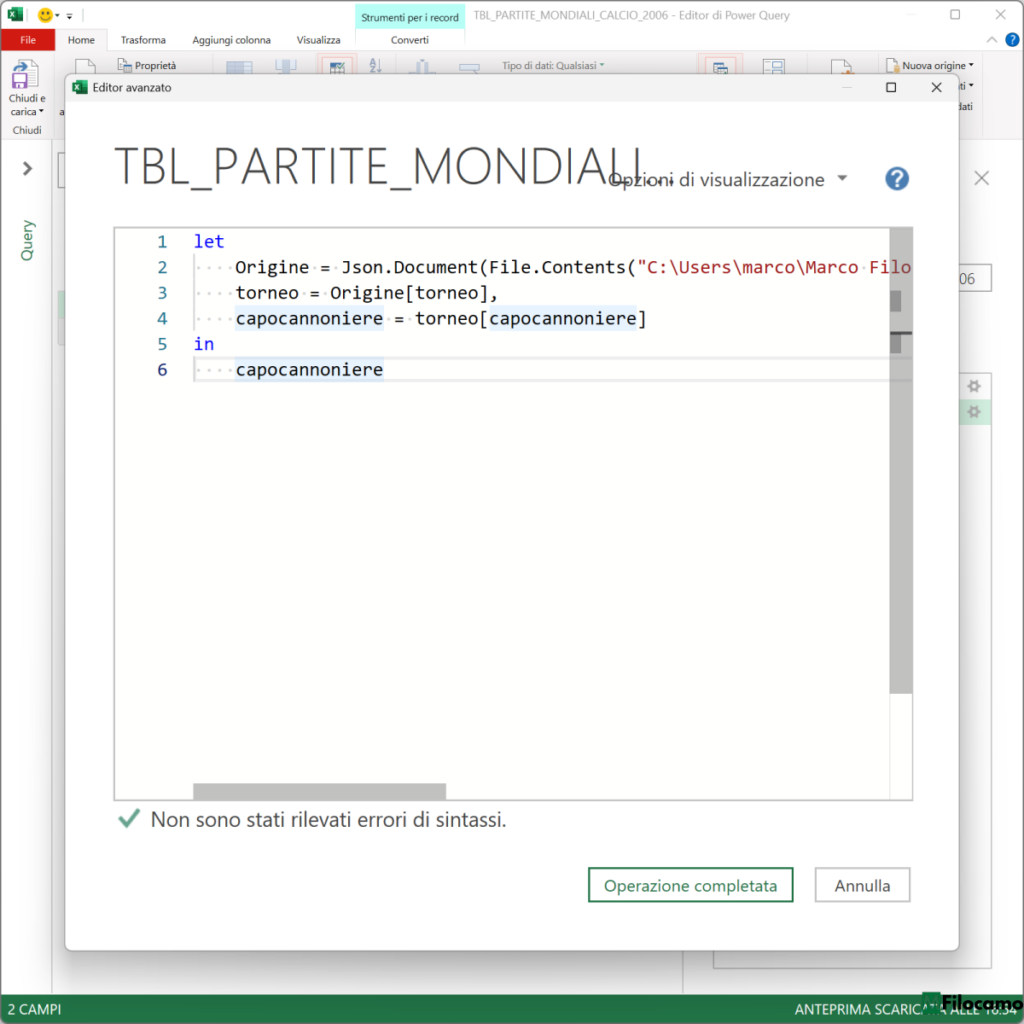Expand the smiley feedback dropdown arrow

[x=57, y=15]
